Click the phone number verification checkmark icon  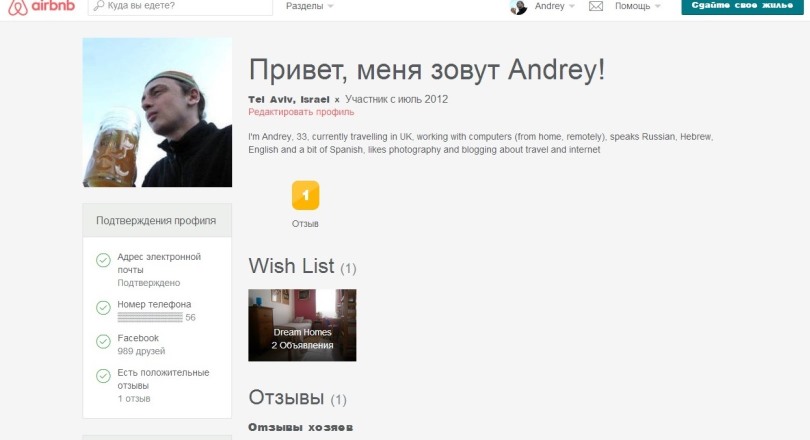(103, 308)
